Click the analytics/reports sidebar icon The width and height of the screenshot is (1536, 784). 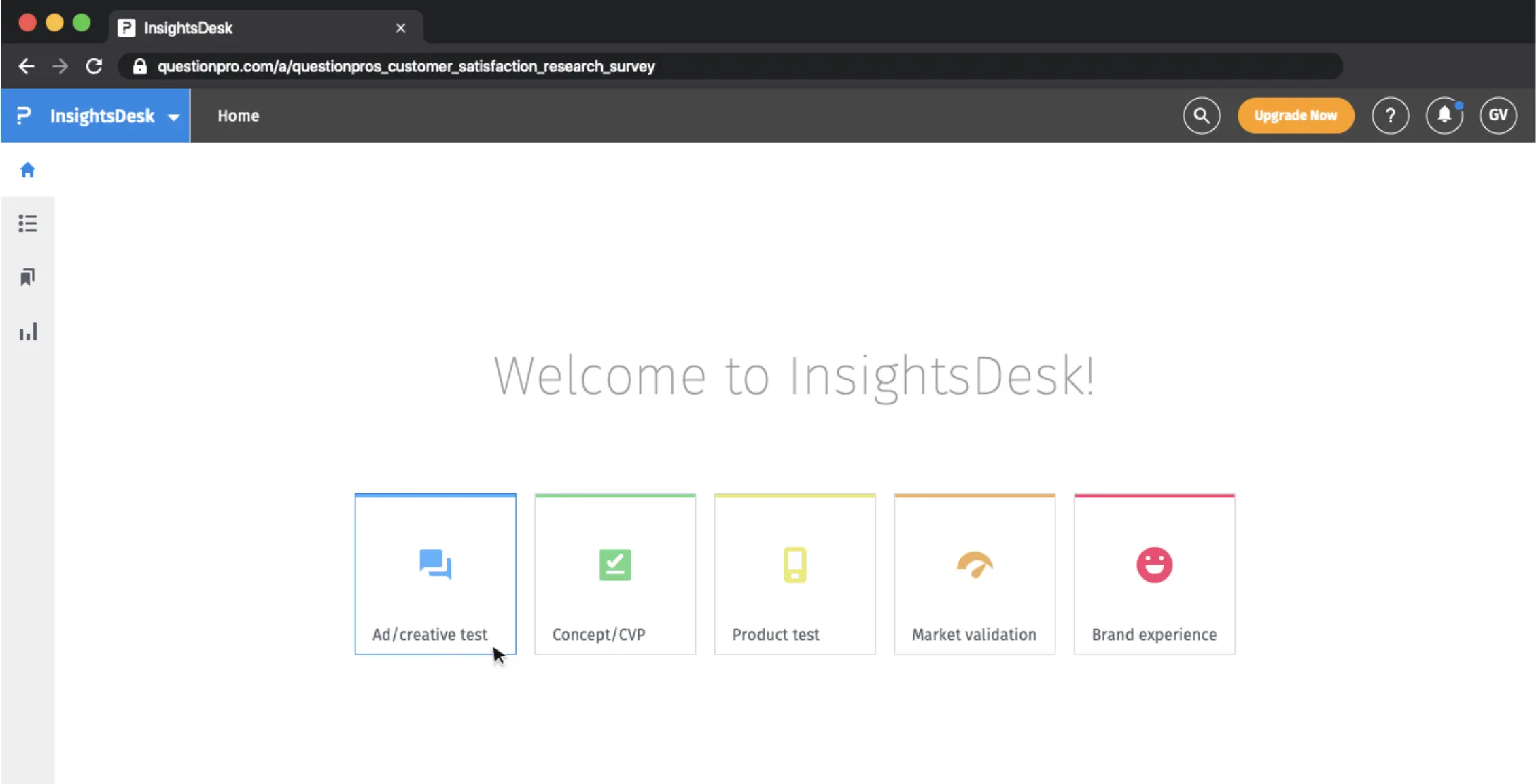(x=27, y=332)
